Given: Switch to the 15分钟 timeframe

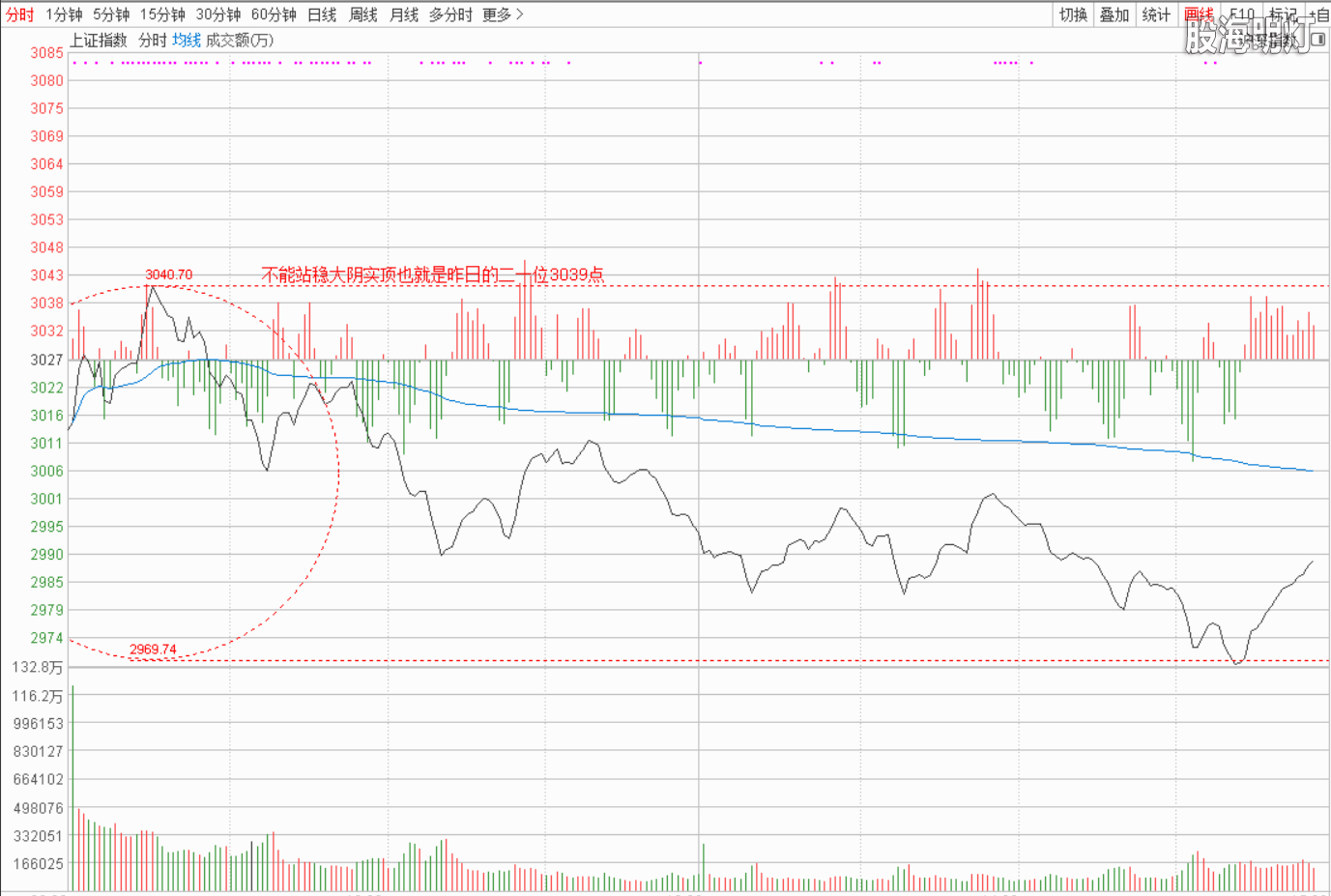Looking at the screenshot, I should (x=162, y=14).
